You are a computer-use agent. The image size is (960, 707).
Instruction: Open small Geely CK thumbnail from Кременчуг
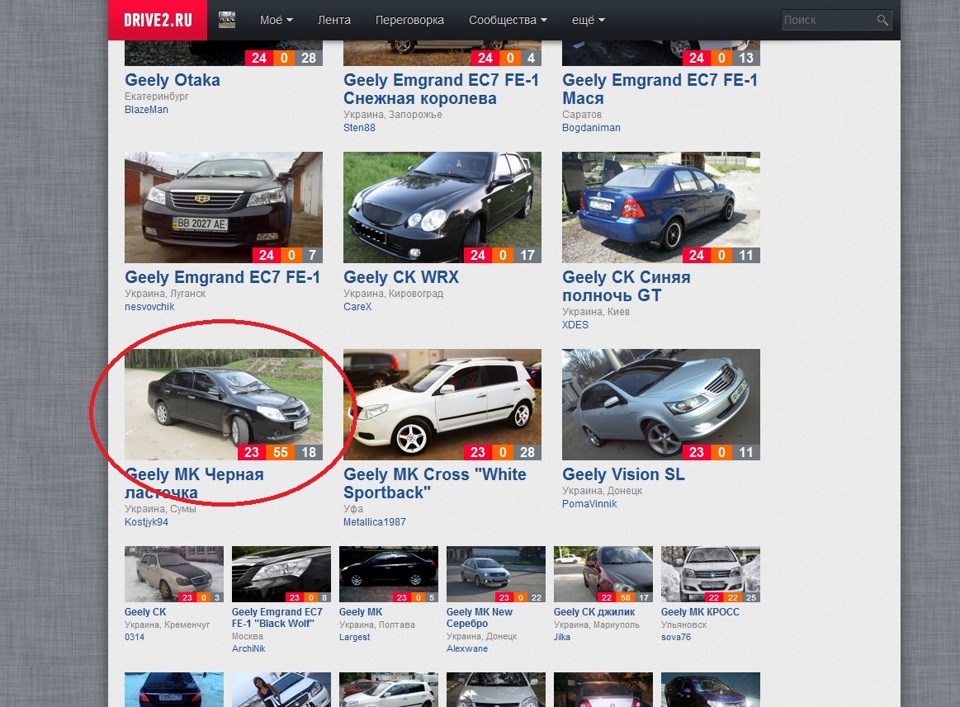click(174, 574)
